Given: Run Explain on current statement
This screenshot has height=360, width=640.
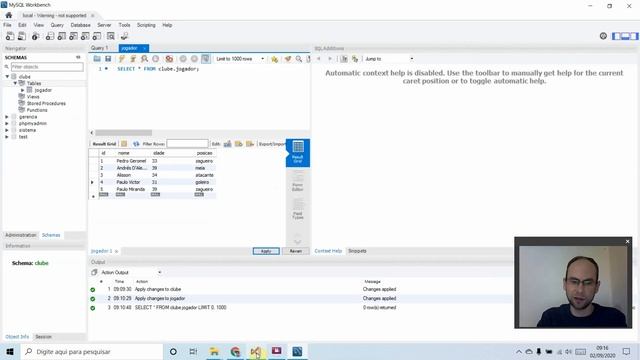Looking at the screenshot, I should coord(144,59).
